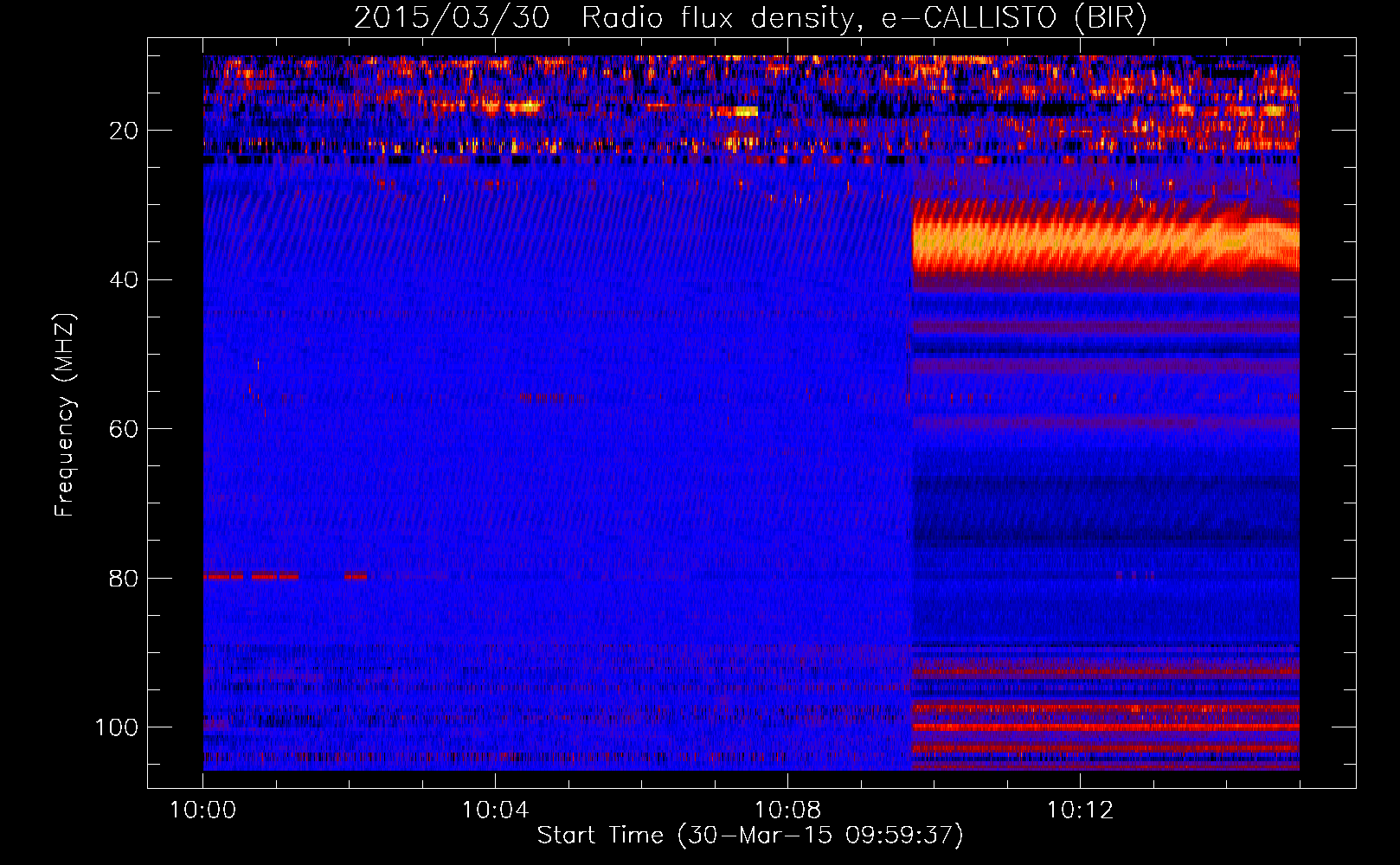Click the '20' frequency tick label
The width and height of the screenshot is (1400, 865).
click(125, 131)
